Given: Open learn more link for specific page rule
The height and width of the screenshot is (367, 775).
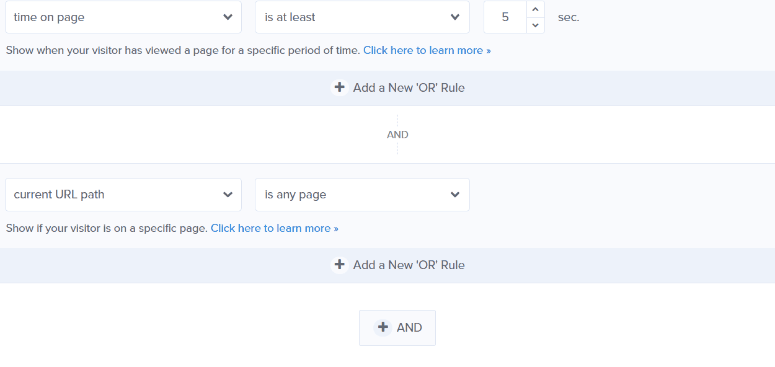Looking at the screenshot, I should pyautogui.click(x=274, y=228).
